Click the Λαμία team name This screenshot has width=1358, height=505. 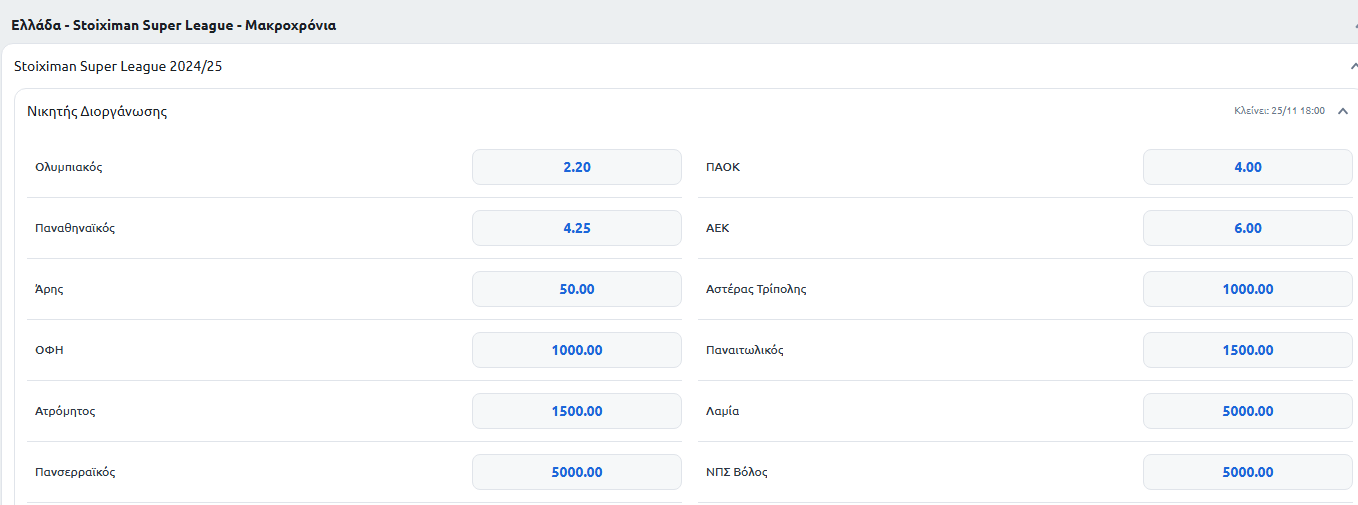723,411
